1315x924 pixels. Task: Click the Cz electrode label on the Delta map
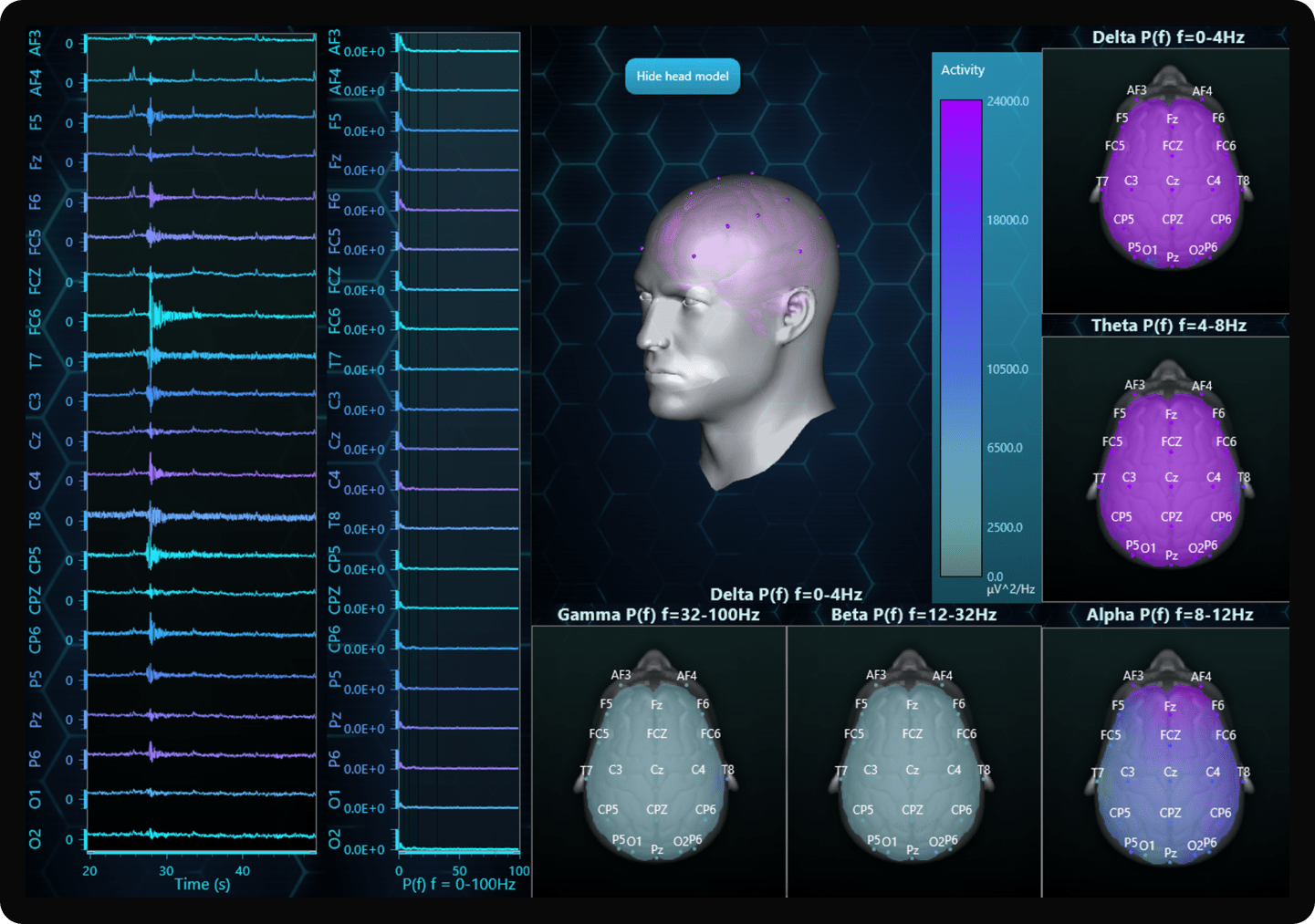coord(1171,181)
